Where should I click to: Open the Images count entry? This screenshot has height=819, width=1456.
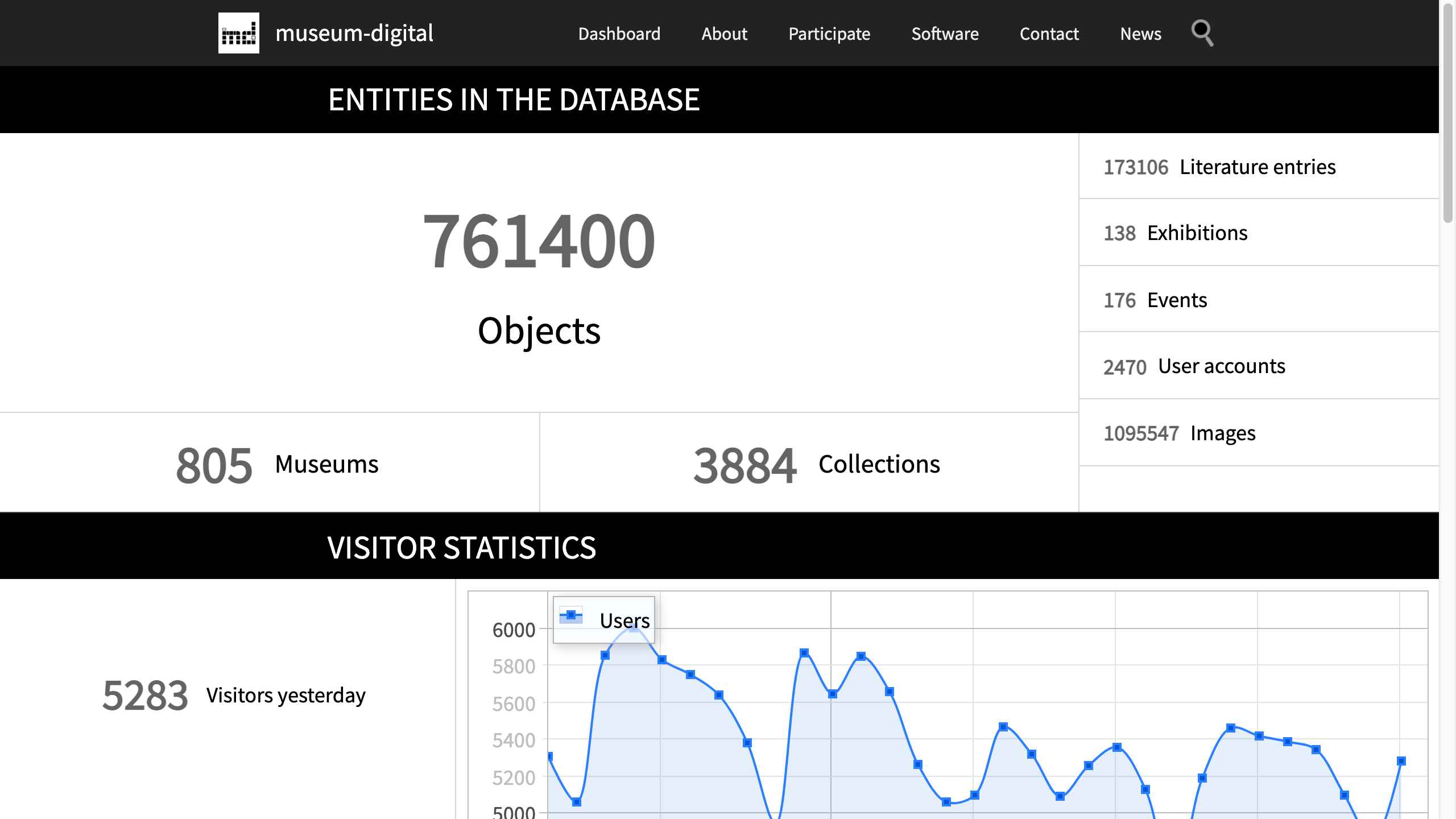pyautogui.click(x=1179, y=433)
